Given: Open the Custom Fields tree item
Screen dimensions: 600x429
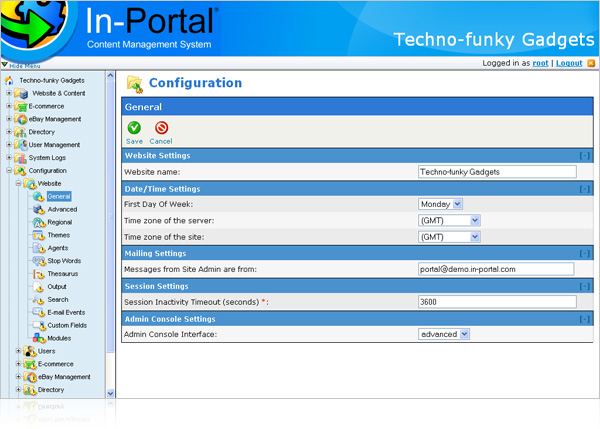Looking at the screenshot, I should 67,325.
